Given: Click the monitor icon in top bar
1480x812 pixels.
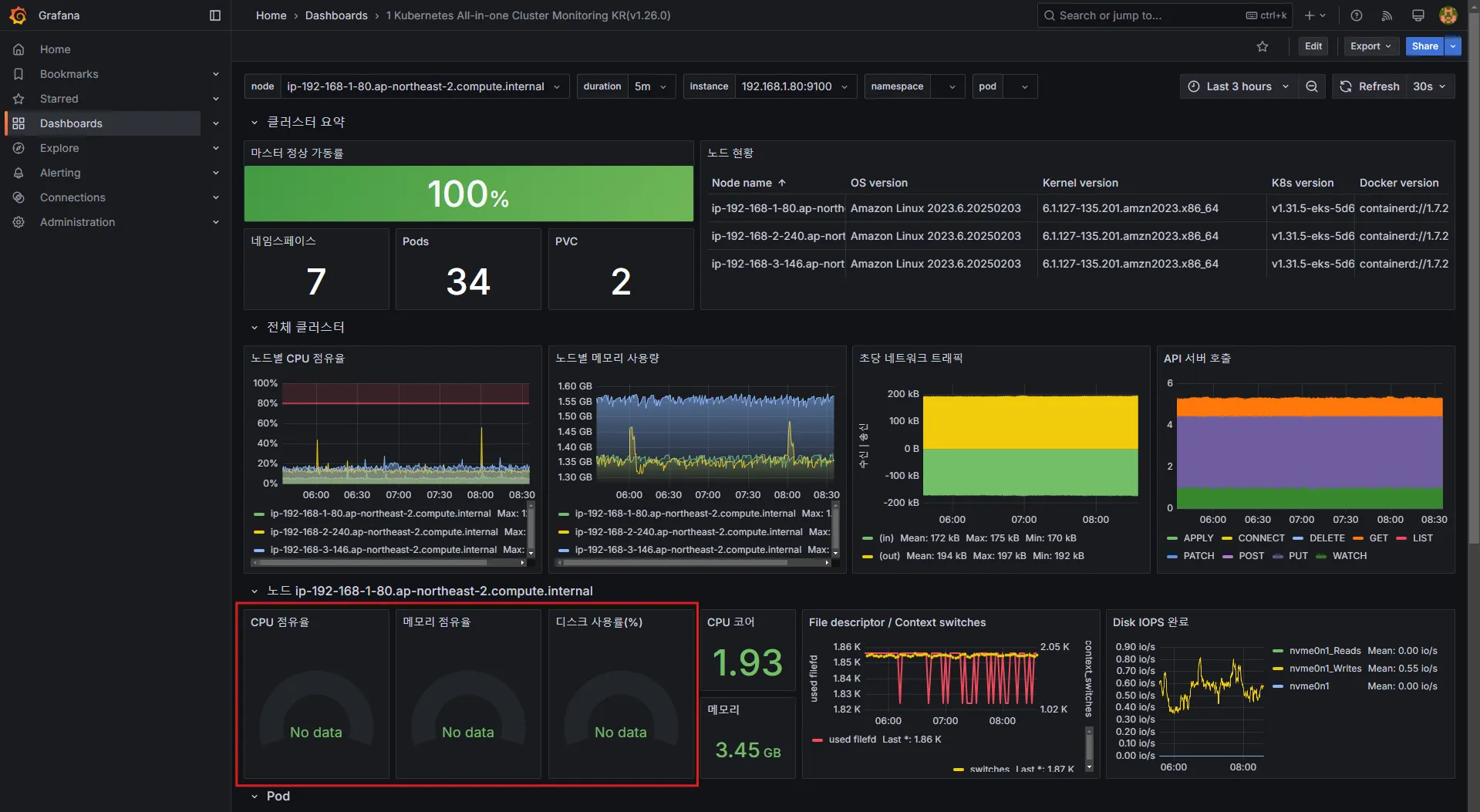Looking at the screenshot, I should (x=1418, y=15).
